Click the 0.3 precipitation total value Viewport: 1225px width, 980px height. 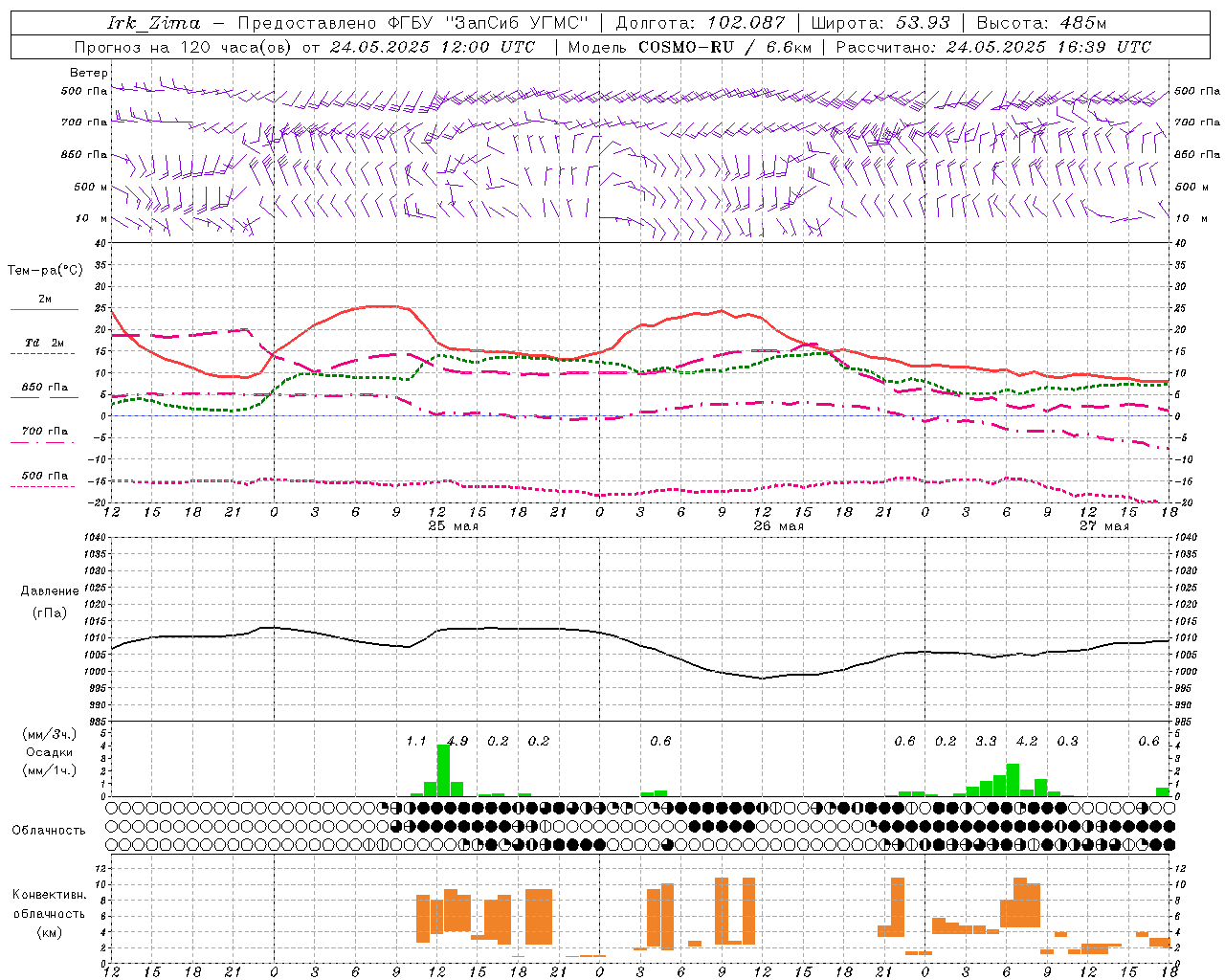(1068, 742)
